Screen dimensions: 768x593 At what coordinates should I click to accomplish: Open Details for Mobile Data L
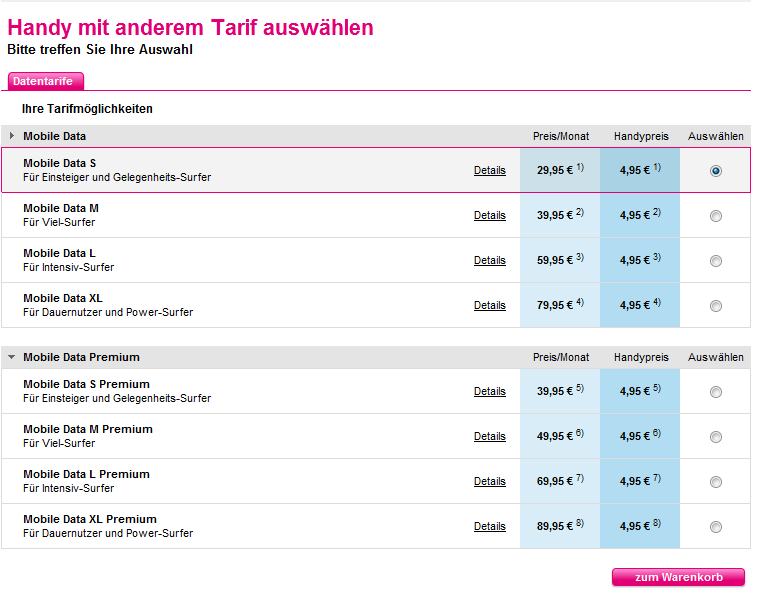[490, 261]
